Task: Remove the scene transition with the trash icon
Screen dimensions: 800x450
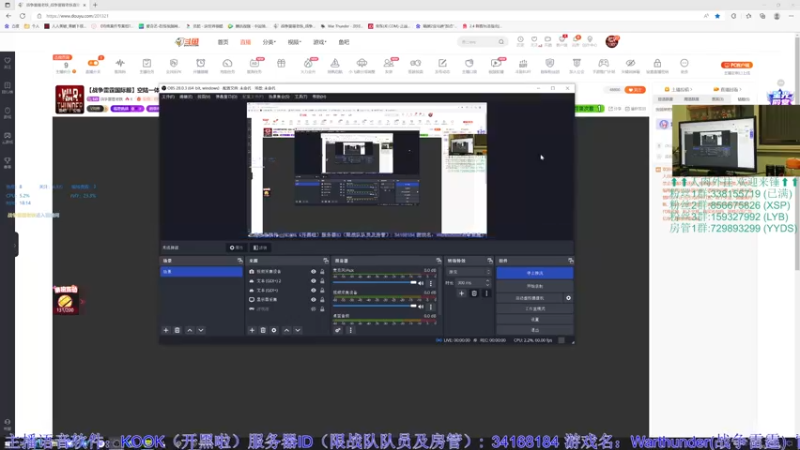Action: [474, 293]
